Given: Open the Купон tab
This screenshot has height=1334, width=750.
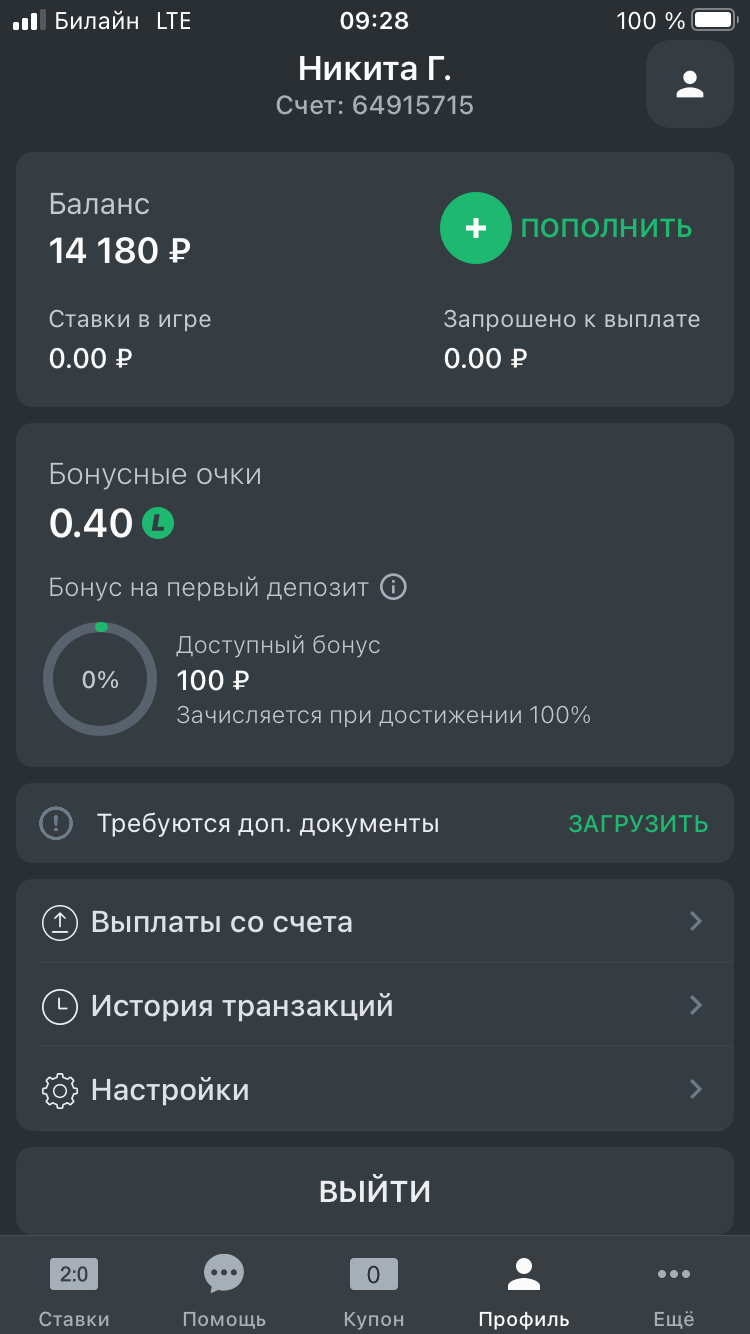Looking at the screenshot, I should point(374,1290).
